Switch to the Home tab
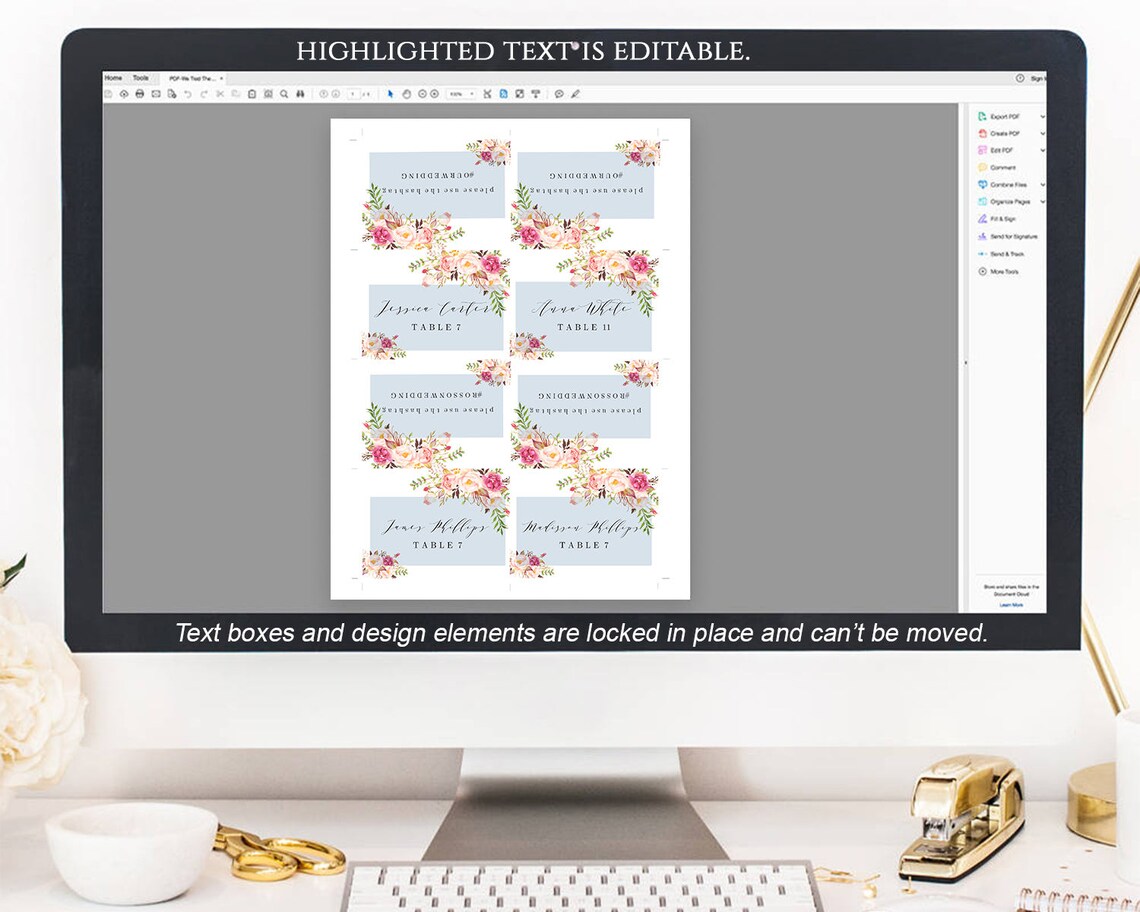This screenshot has width=1140, height=912. click(113, 77)
